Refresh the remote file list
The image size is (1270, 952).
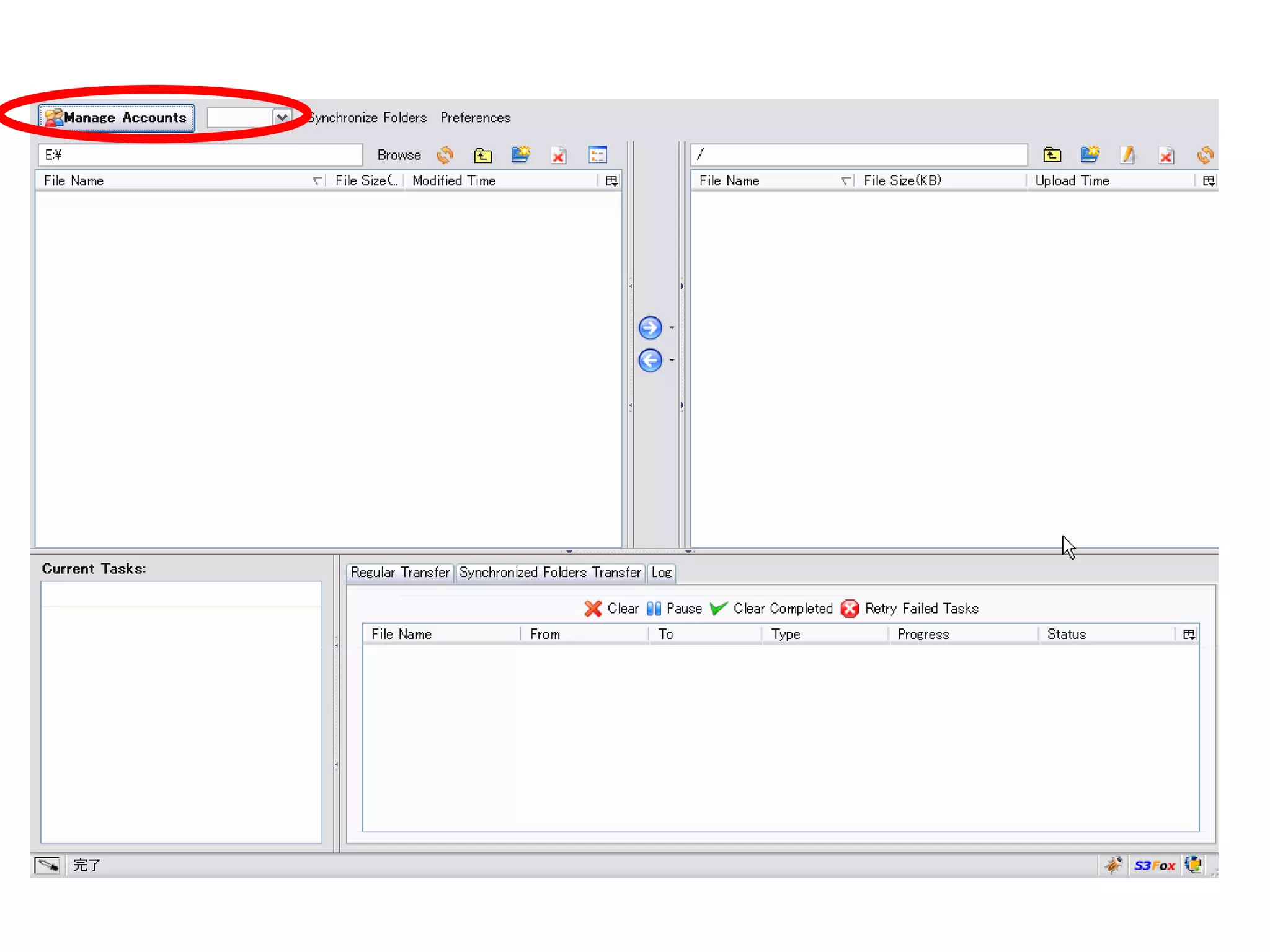point(1206,155)
